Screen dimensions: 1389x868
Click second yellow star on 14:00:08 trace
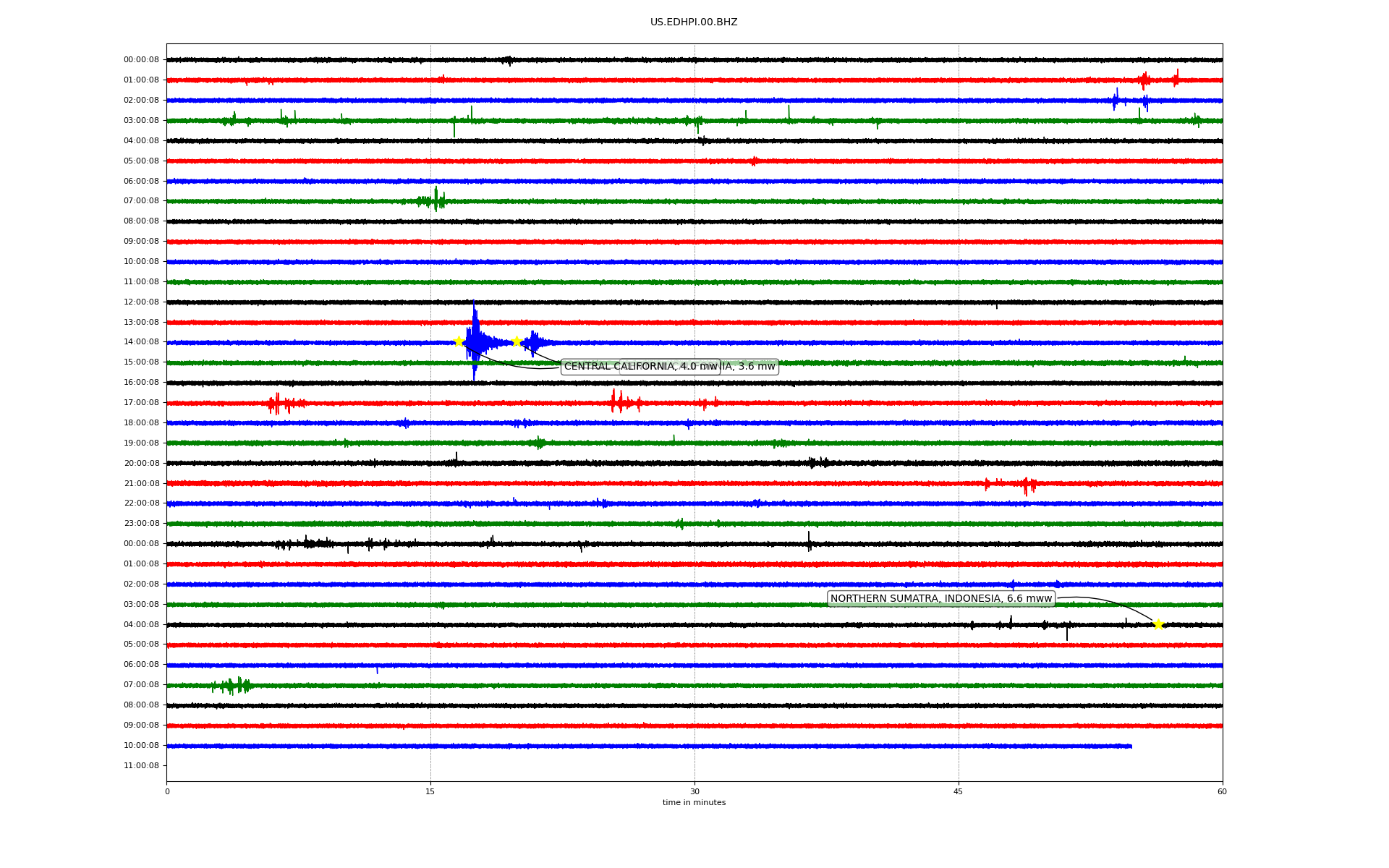coord(517,341)
